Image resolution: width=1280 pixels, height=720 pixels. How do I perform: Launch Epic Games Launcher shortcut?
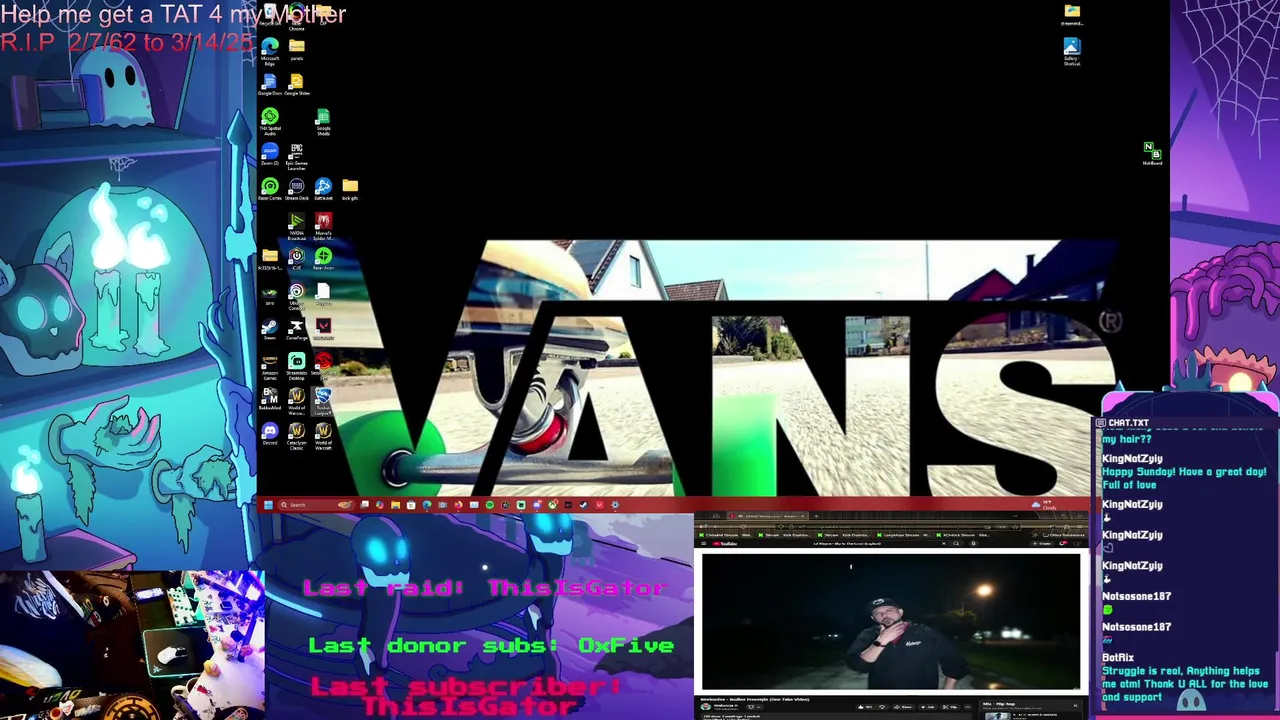pos(297,155)
